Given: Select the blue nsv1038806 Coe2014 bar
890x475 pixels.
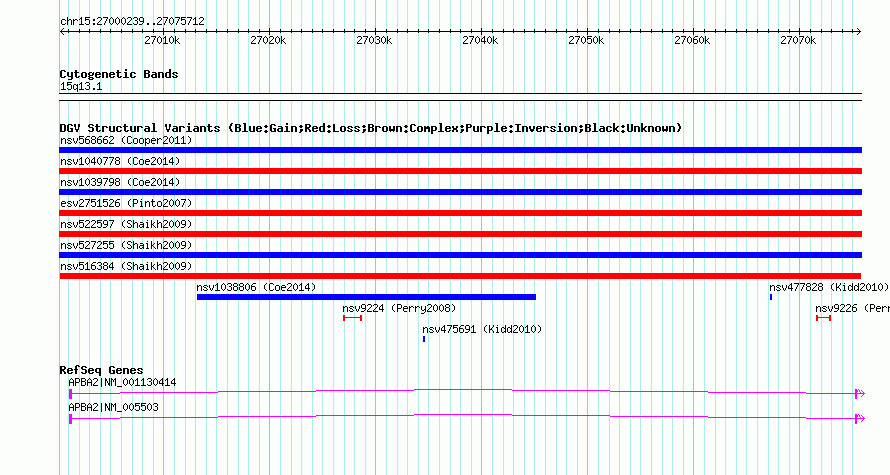Looking at the screenshot, I should (x=366, y=297).
